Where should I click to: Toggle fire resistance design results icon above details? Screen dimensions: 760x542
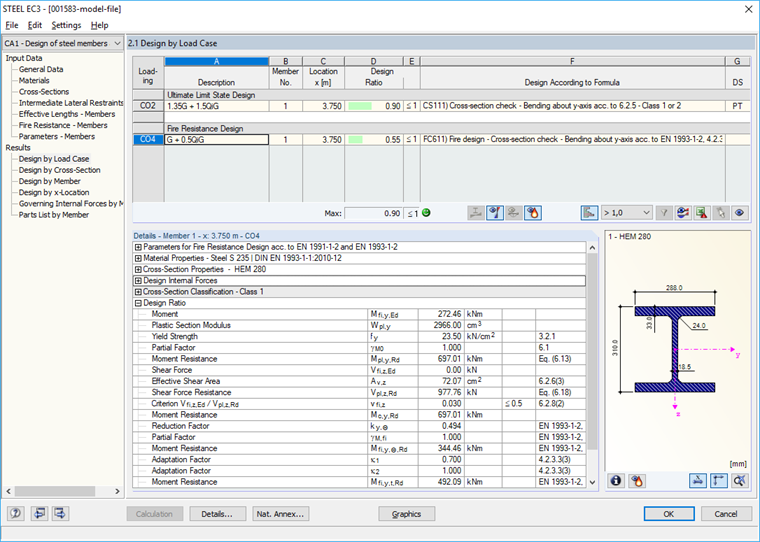pos(533,213)
